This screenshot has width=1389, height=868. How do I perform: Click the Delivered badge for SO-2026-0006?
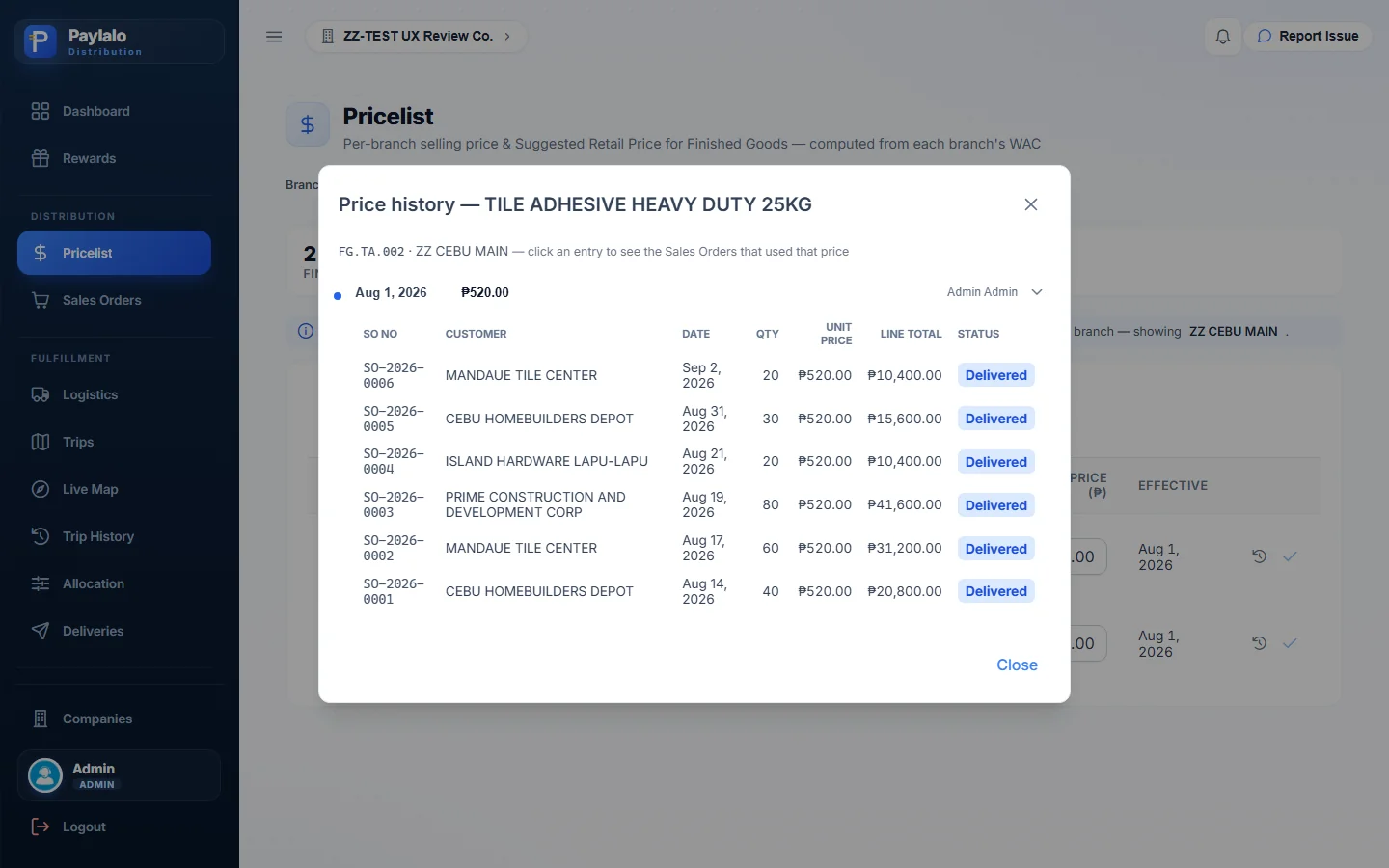coord(996,375)
